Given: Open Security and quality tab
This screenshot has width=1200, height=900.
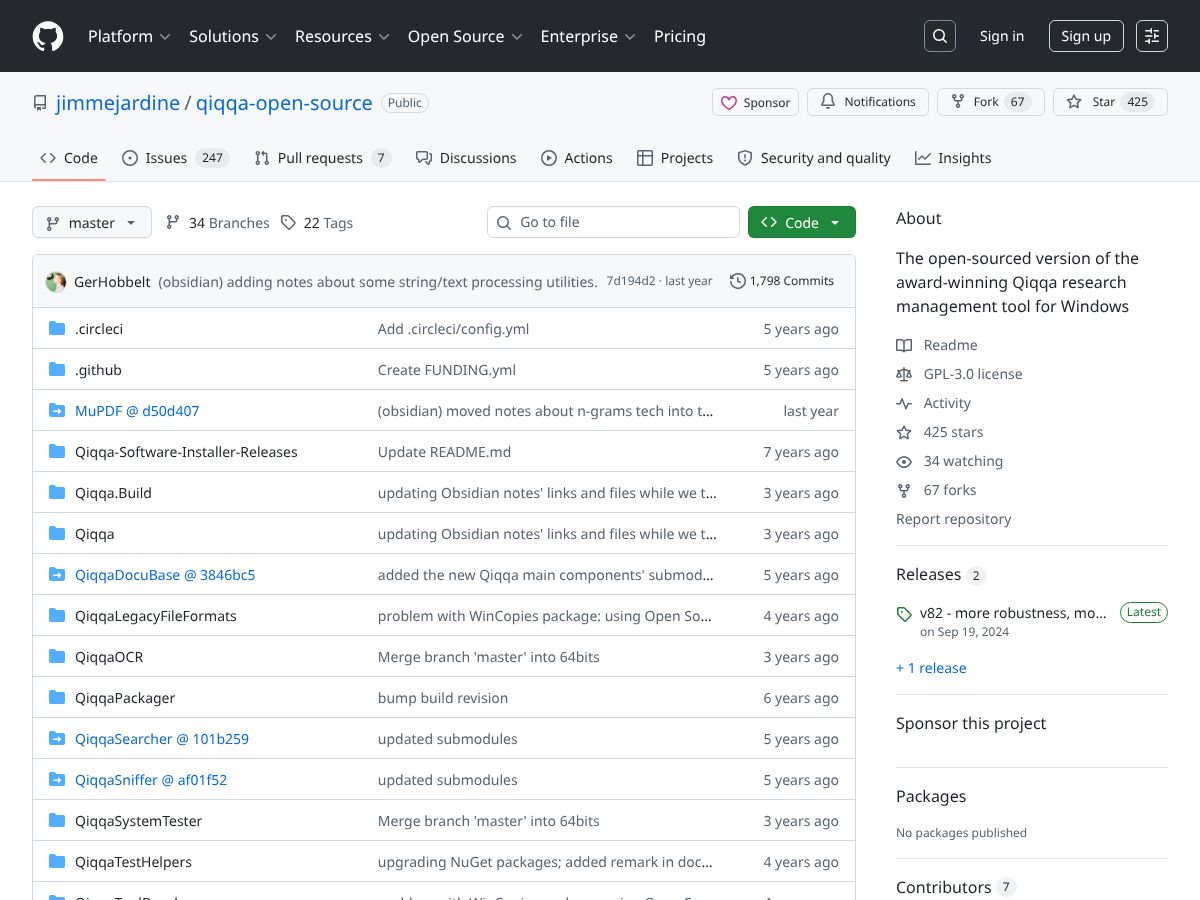Looking at the screenshot, I should point(814,158).
